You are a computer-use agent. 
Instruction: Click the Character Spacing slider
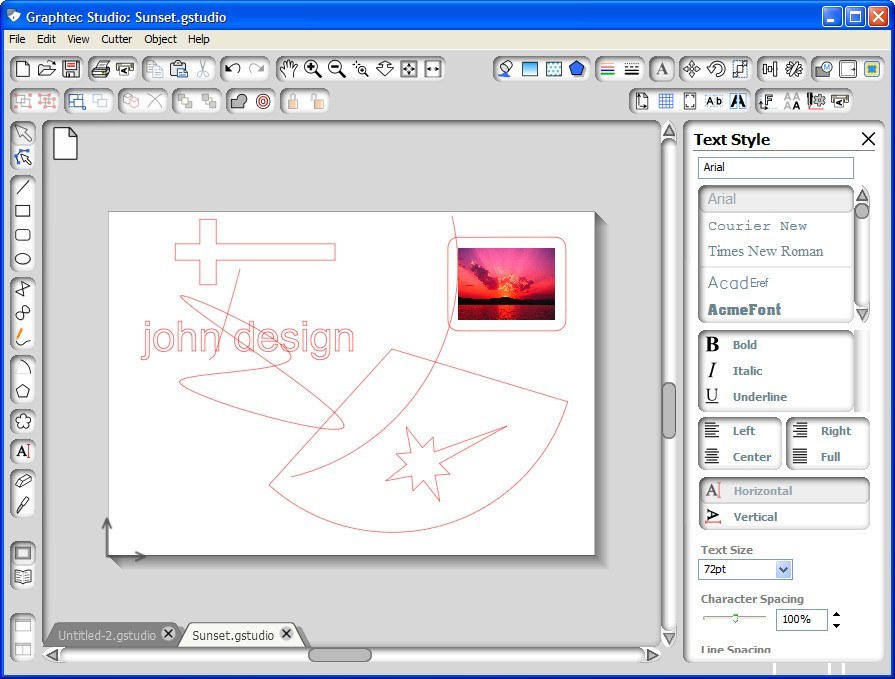click(735, 618)
